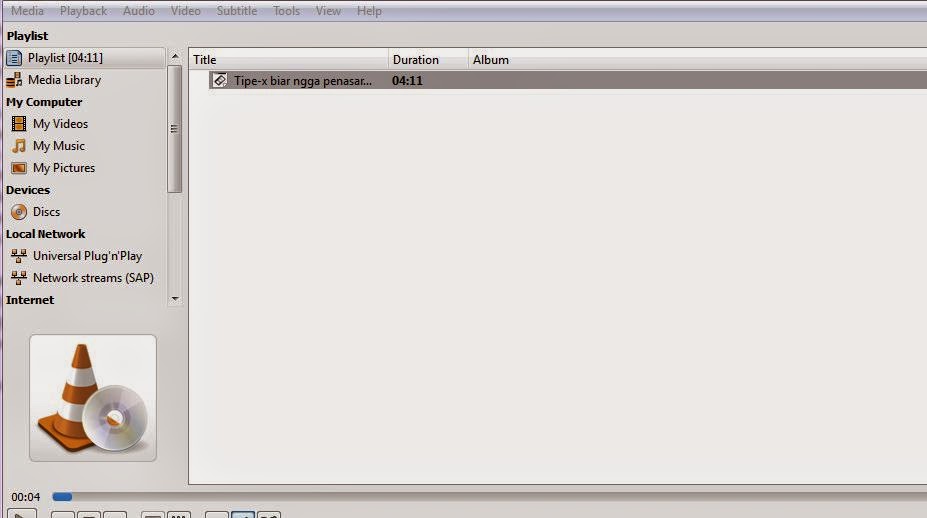Image resolution: width=927 pixels, height=518 pixels.
Task: Open the Help menu
Action: pos(369,11)
